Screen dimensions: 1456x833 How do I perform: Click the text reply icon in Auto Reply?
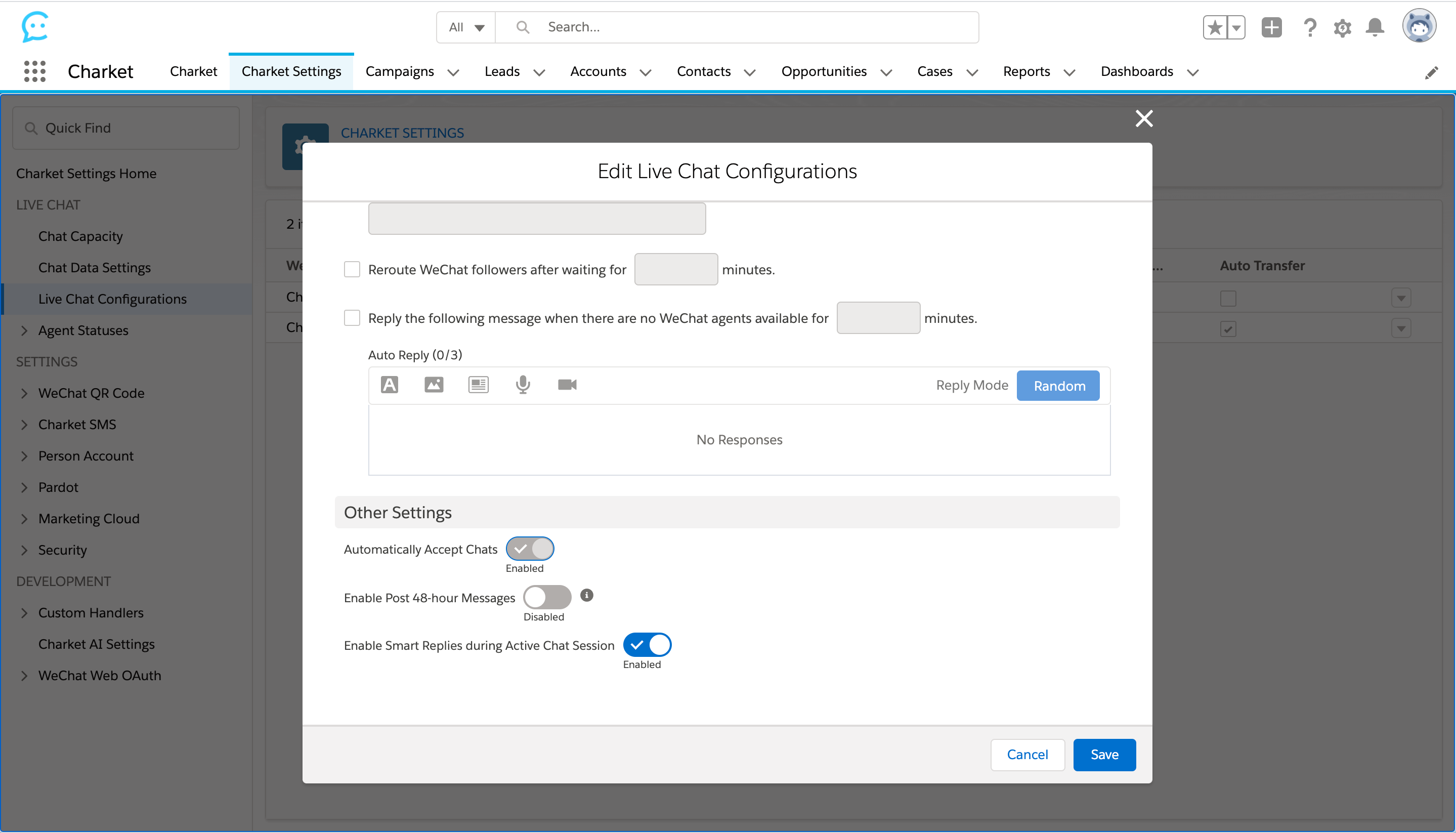pos(390,385)
